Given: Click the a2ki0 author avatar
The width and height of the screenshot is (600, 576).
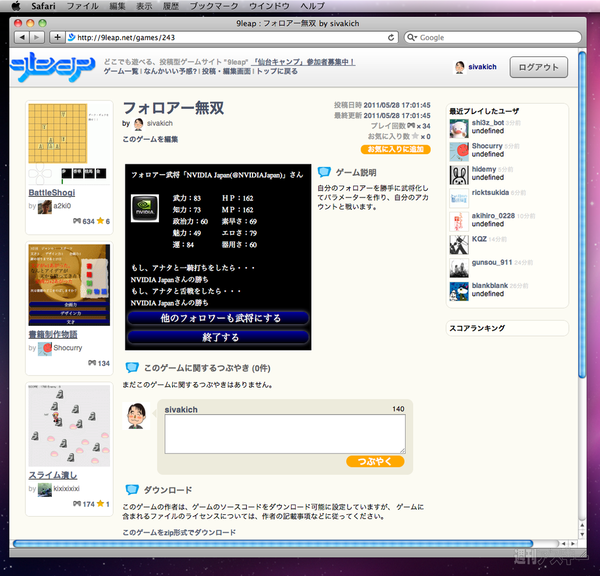Looking at the screenshot, I should pyautogui.click(x=45, y=207).
